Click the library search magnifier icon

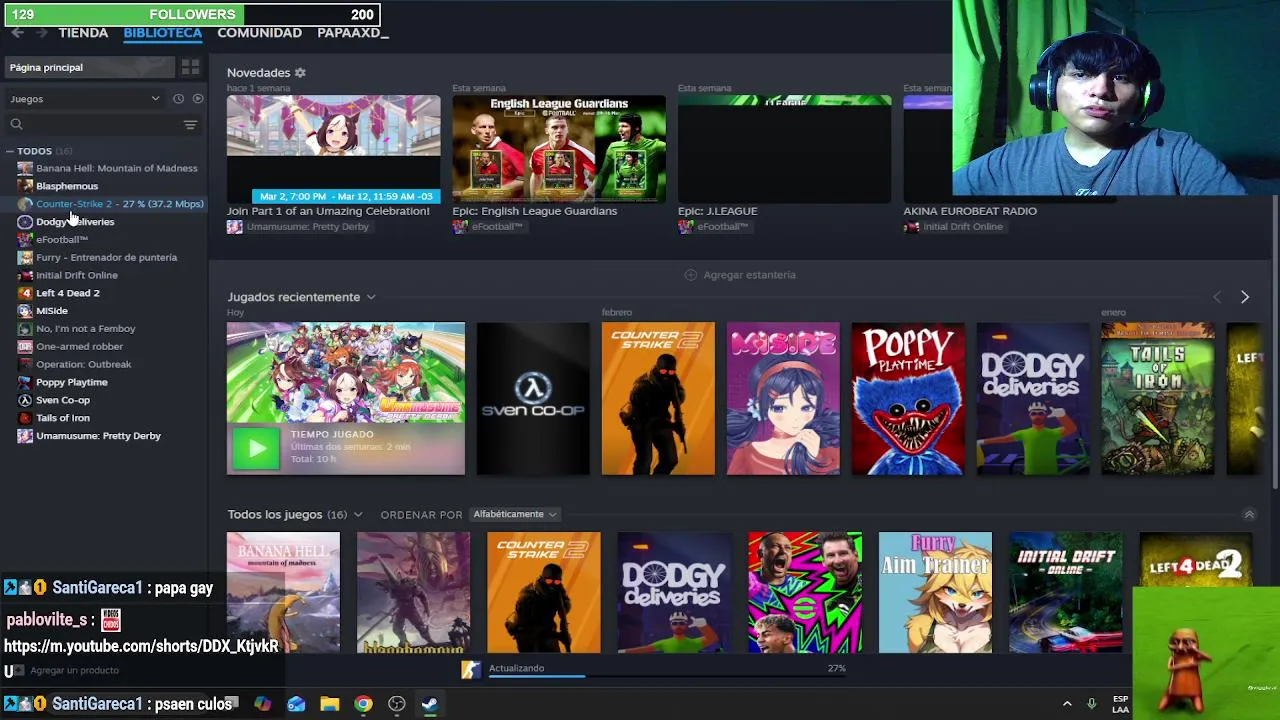[x=16, y=124]
